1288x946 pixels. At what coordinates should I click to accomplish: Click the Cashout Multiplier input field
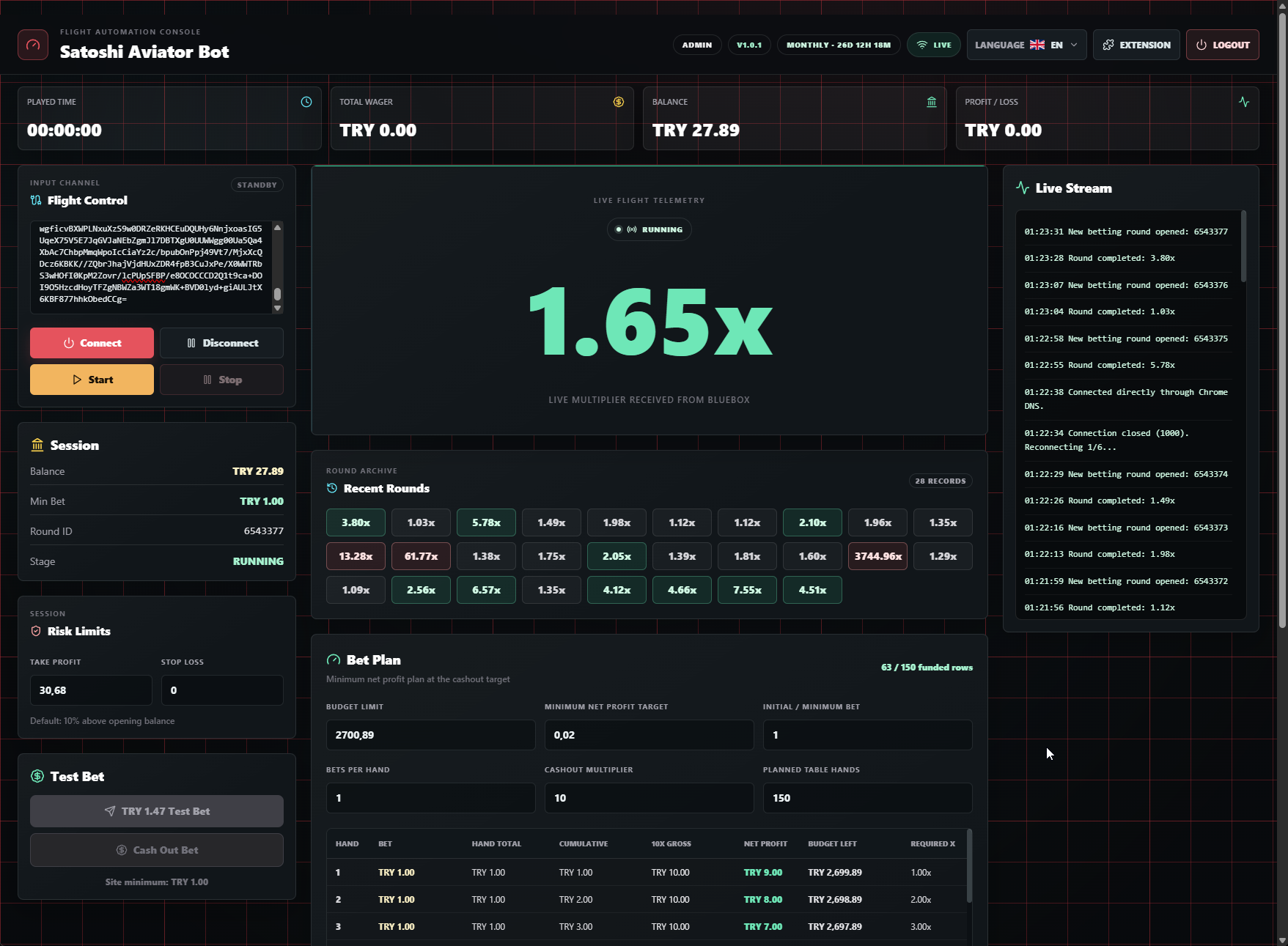[649, 798]
